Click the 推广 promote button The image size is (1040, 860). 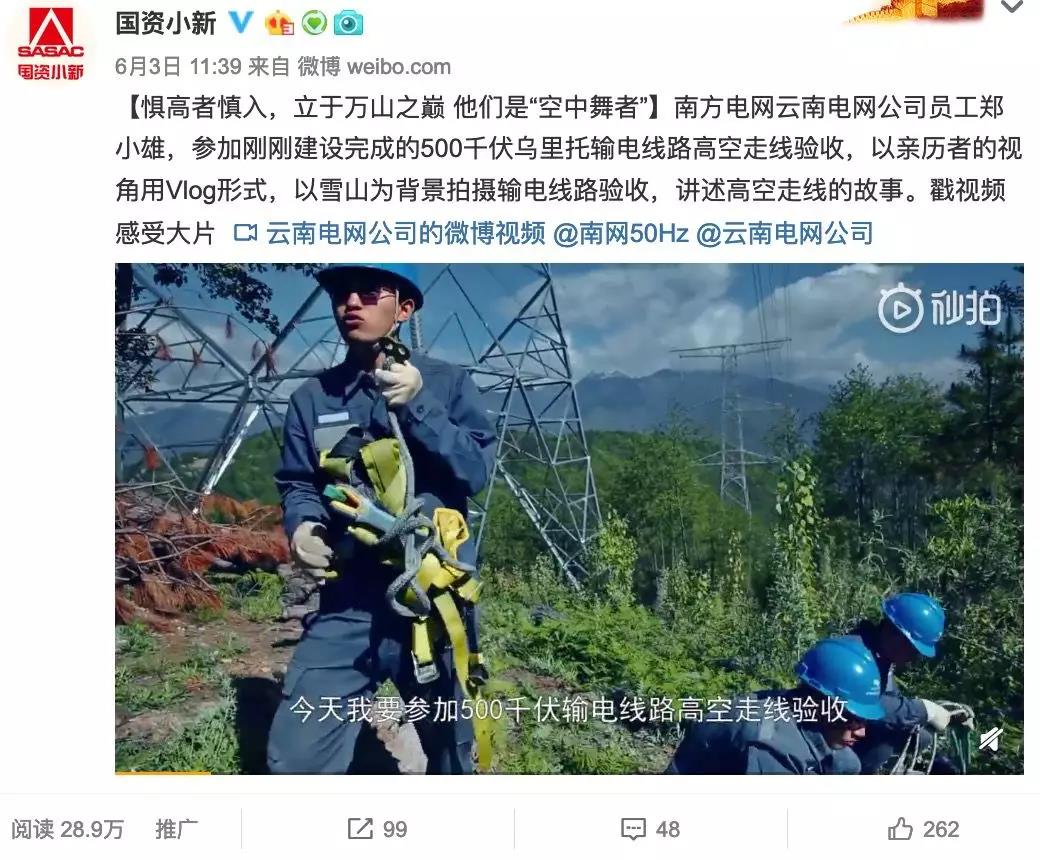coord(176,829)
